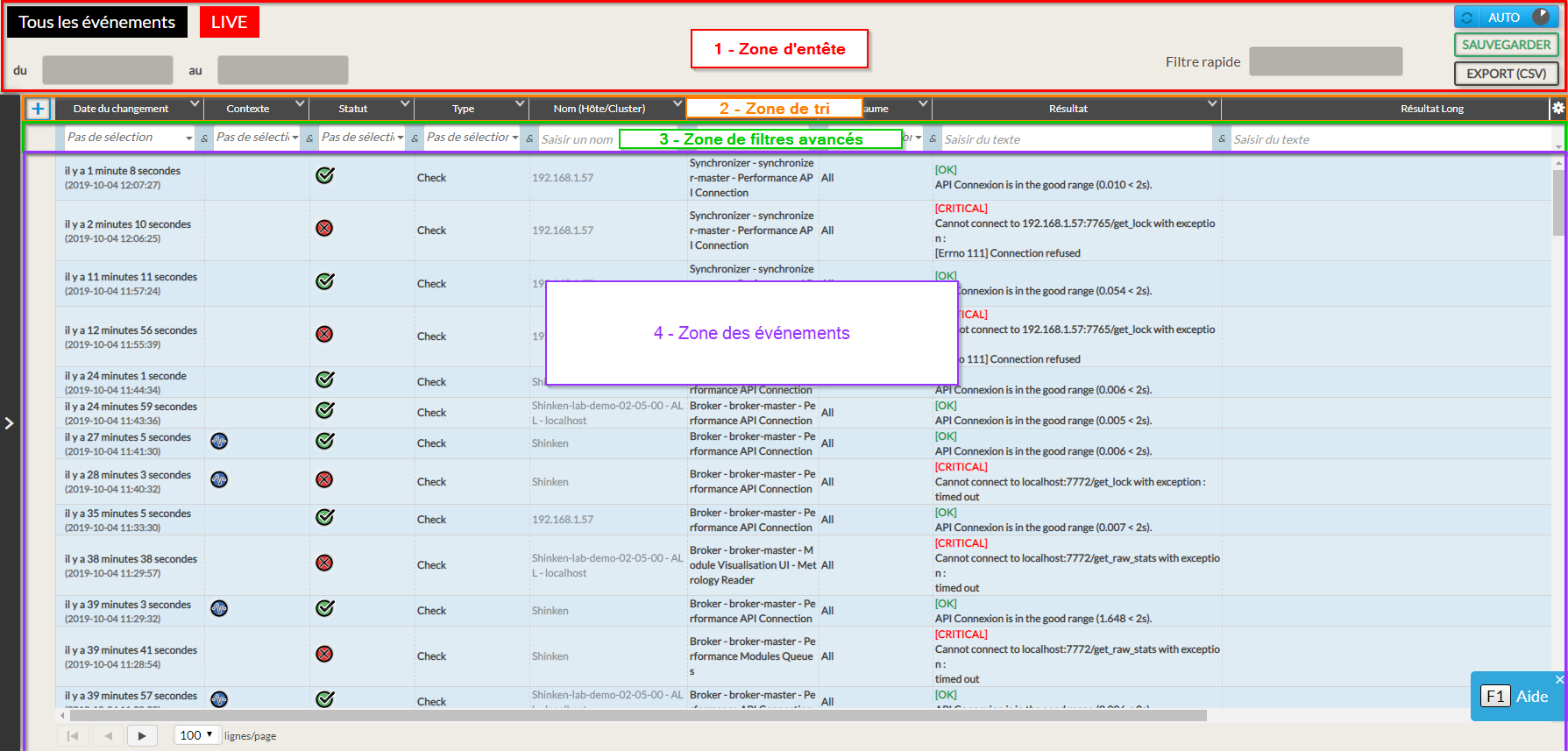Open column settings gear icon
The height and width of the screenshot is (751, 1568).
tap(1557, 108)
